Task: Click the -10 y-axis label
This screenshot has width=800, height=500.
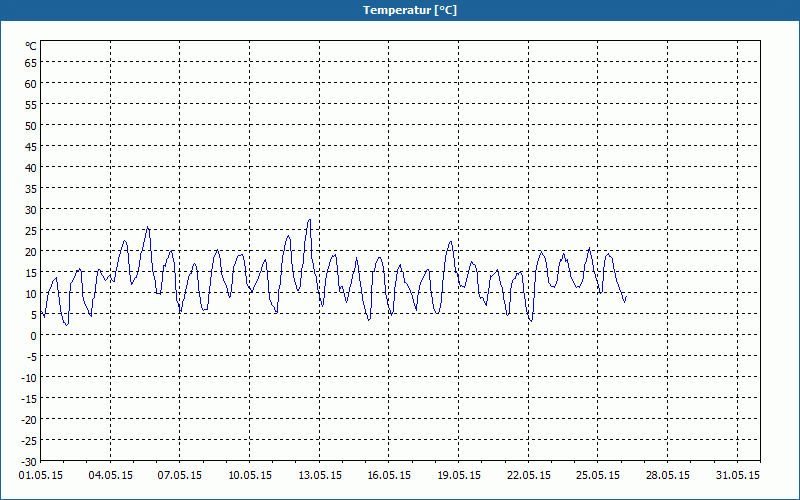Action: [28, 378]
